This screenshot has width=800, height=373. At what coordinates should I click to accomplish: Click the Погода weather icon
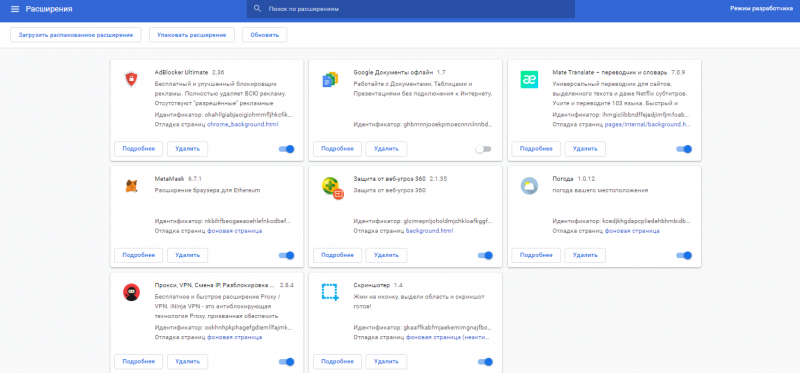529,186
